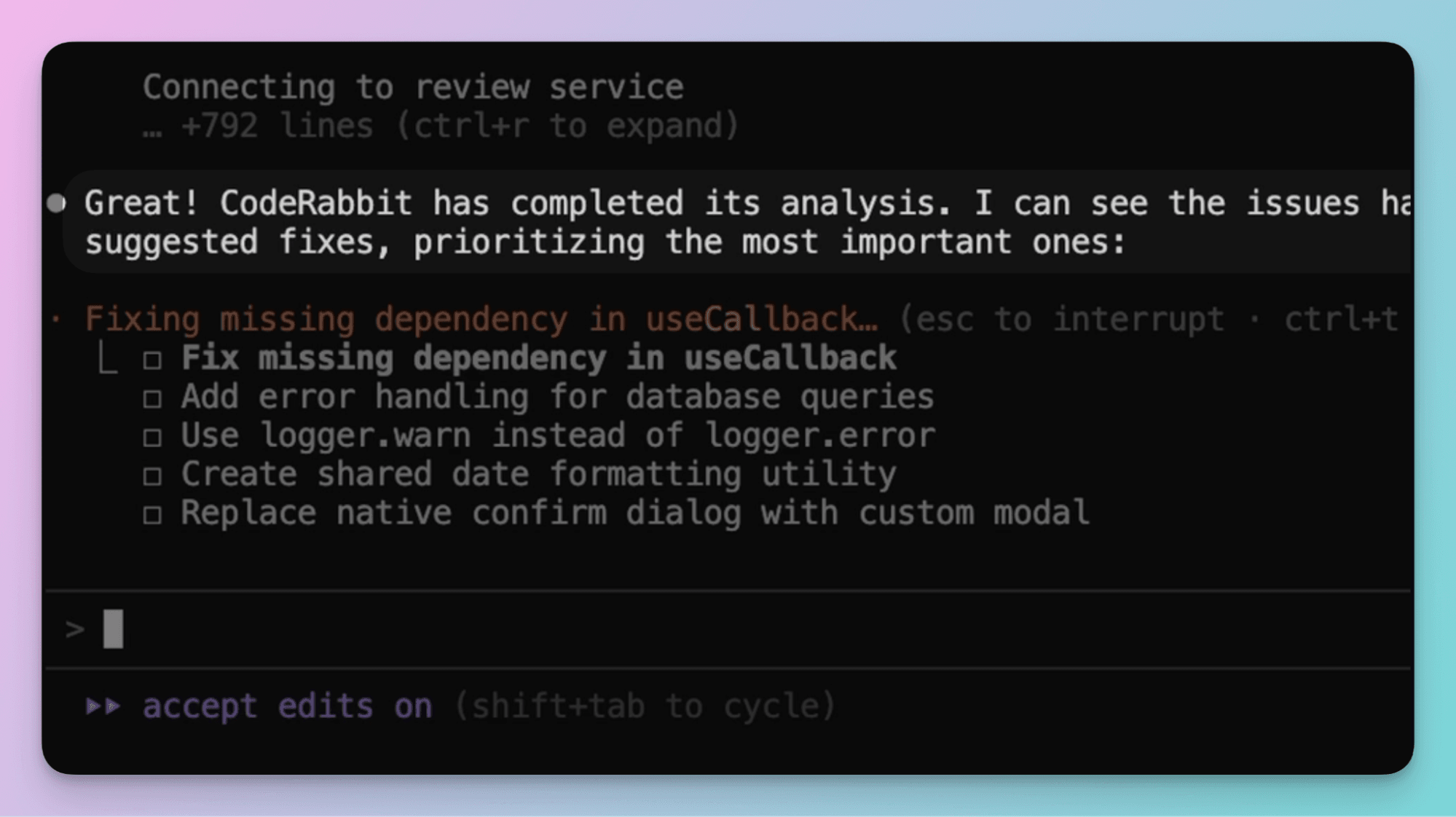
Task: Click the Connecting to review service line
Action: click(x=413, y=87)
